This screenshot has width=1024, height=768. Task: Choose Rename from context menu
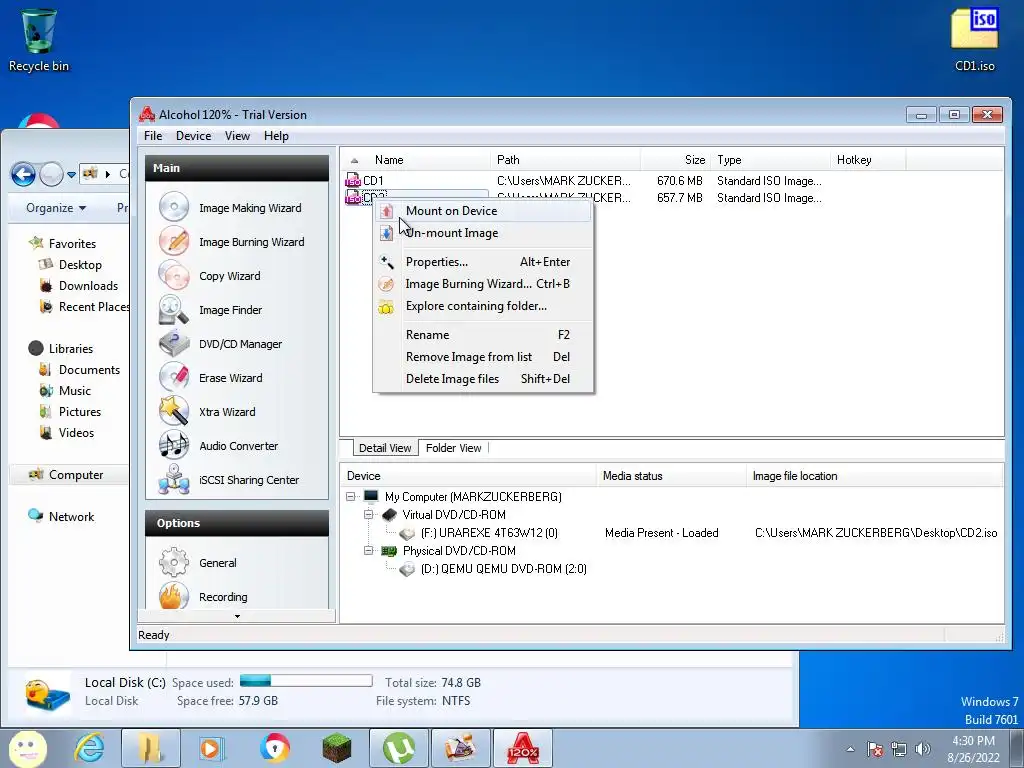coord(483,335)
